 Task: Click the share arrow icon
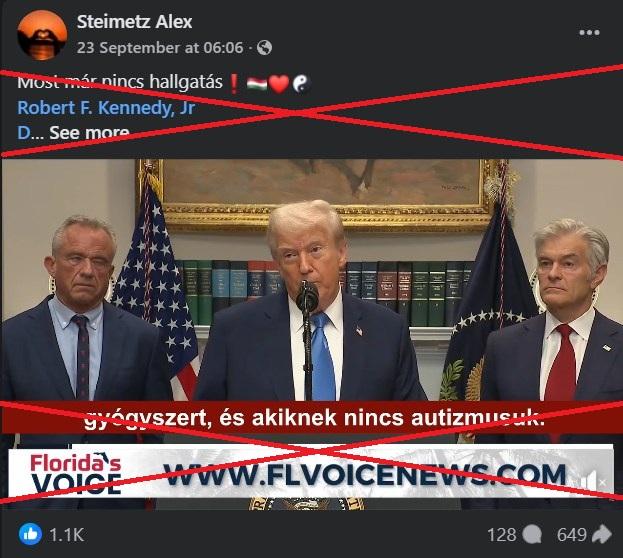click(x=602, y=534)
